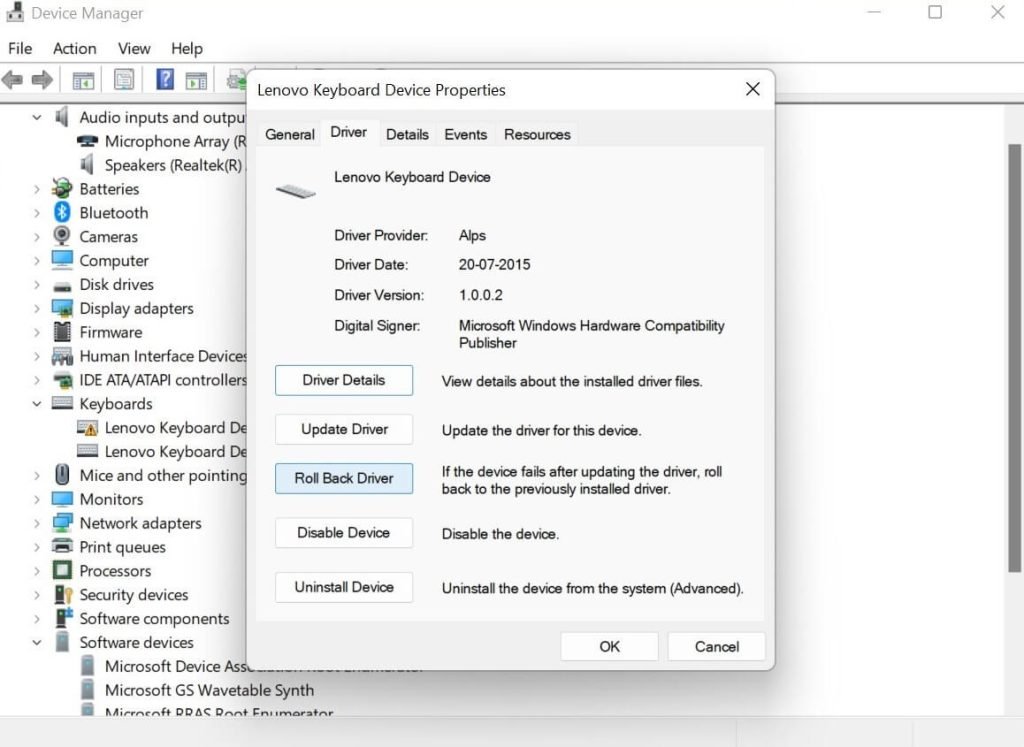Click the Roll Back Driver button
1024x747 pixels.
pyautogui.click(x=344, y=478)
